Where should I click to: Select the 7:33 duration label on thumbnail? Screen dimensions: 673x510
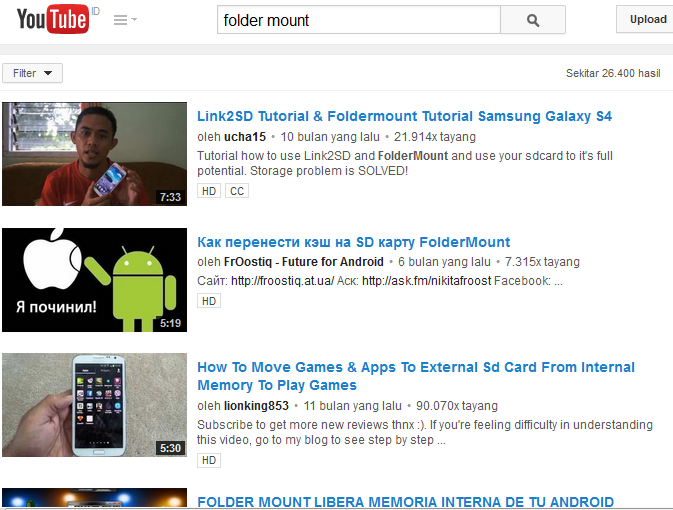(x=170, y=197)
